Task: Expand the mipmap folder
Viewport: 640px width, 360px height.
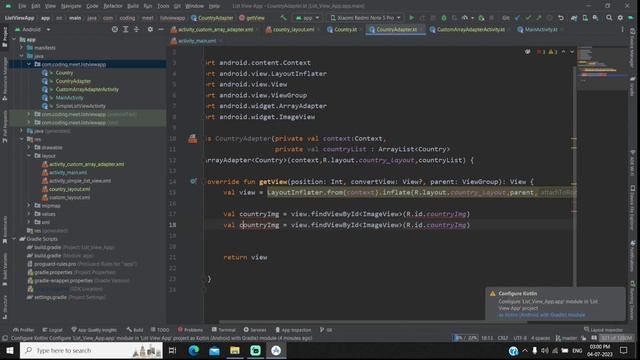Action: pyautogui.click(x=29, y=206)
